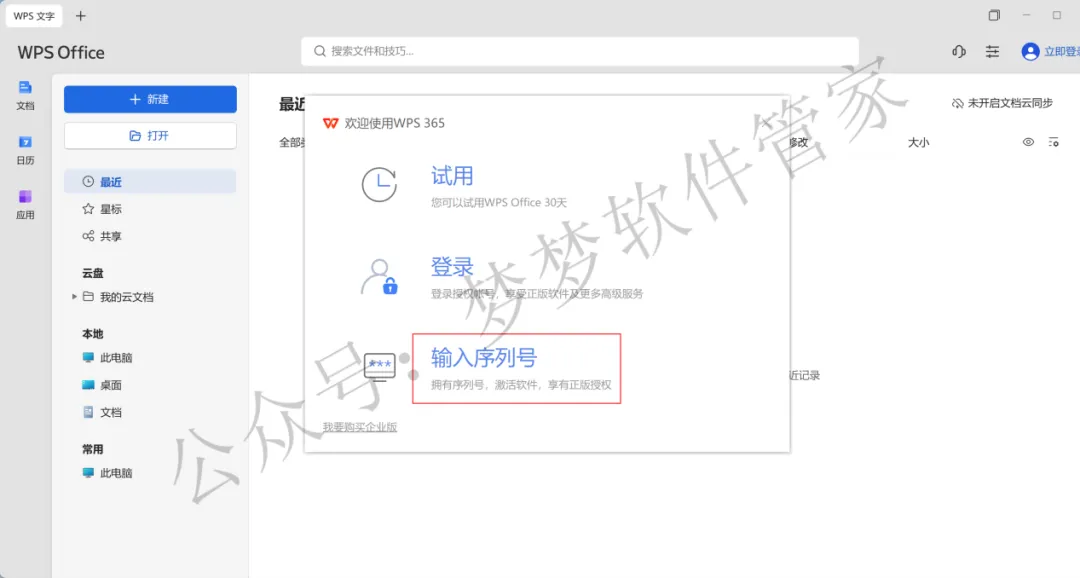Image resolution: width=1080 pixels, height=578 pixels.
Task: Click the WPS logo in dialog title
Action: click(x=331, y=123)
